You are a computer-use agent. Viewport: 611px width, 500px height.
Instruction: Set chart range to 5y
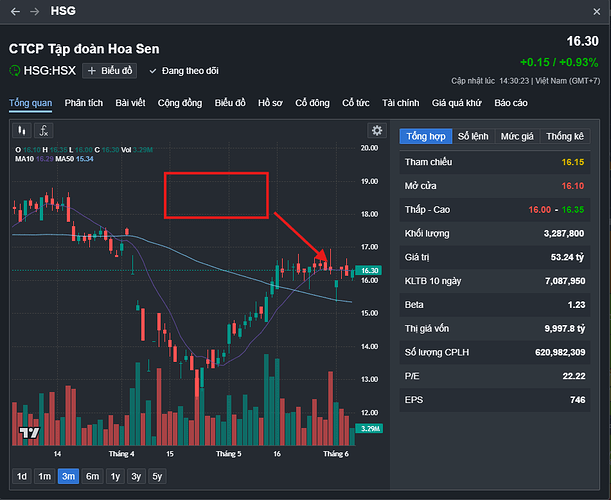point(156,476)
